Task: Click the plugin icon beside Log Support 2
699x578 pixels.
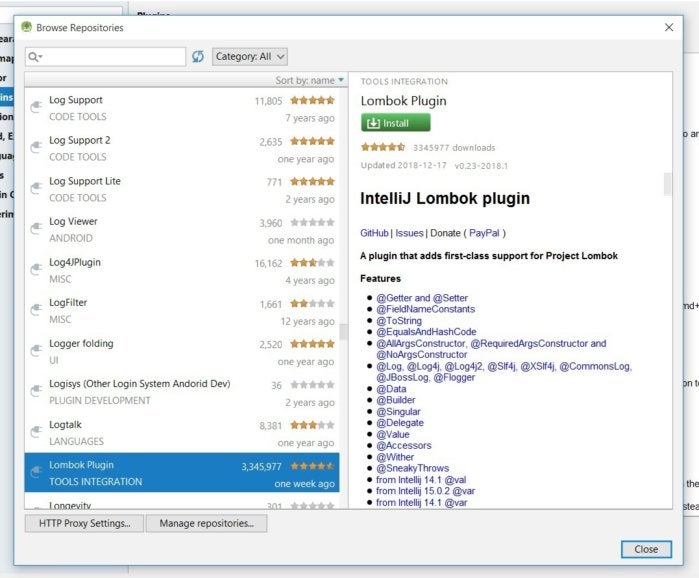Action: click(x=36, y=148)
